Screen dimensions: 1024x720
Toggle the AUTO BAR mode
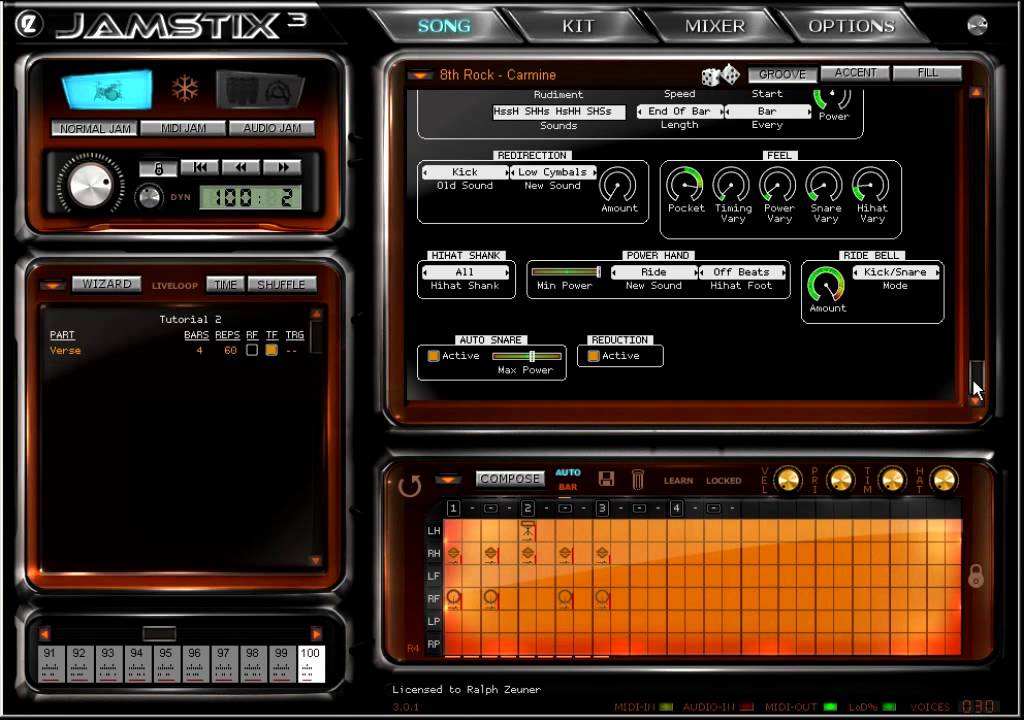pos(568,479)
